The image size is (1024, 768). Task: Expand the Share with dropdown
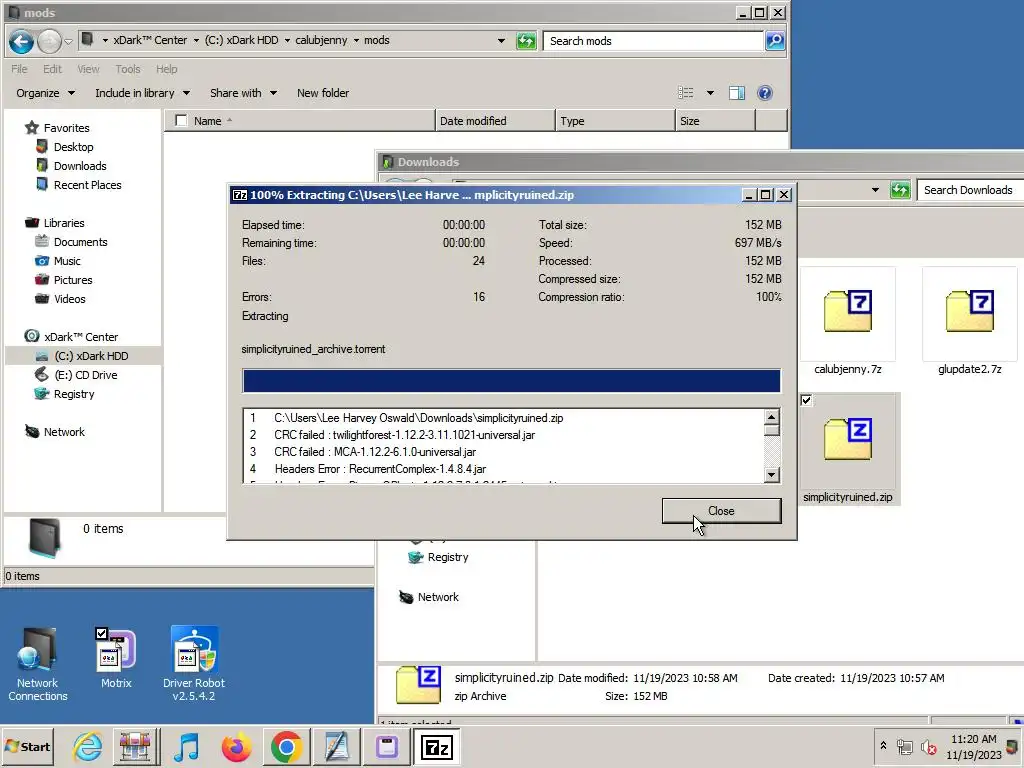click(244, 93)
